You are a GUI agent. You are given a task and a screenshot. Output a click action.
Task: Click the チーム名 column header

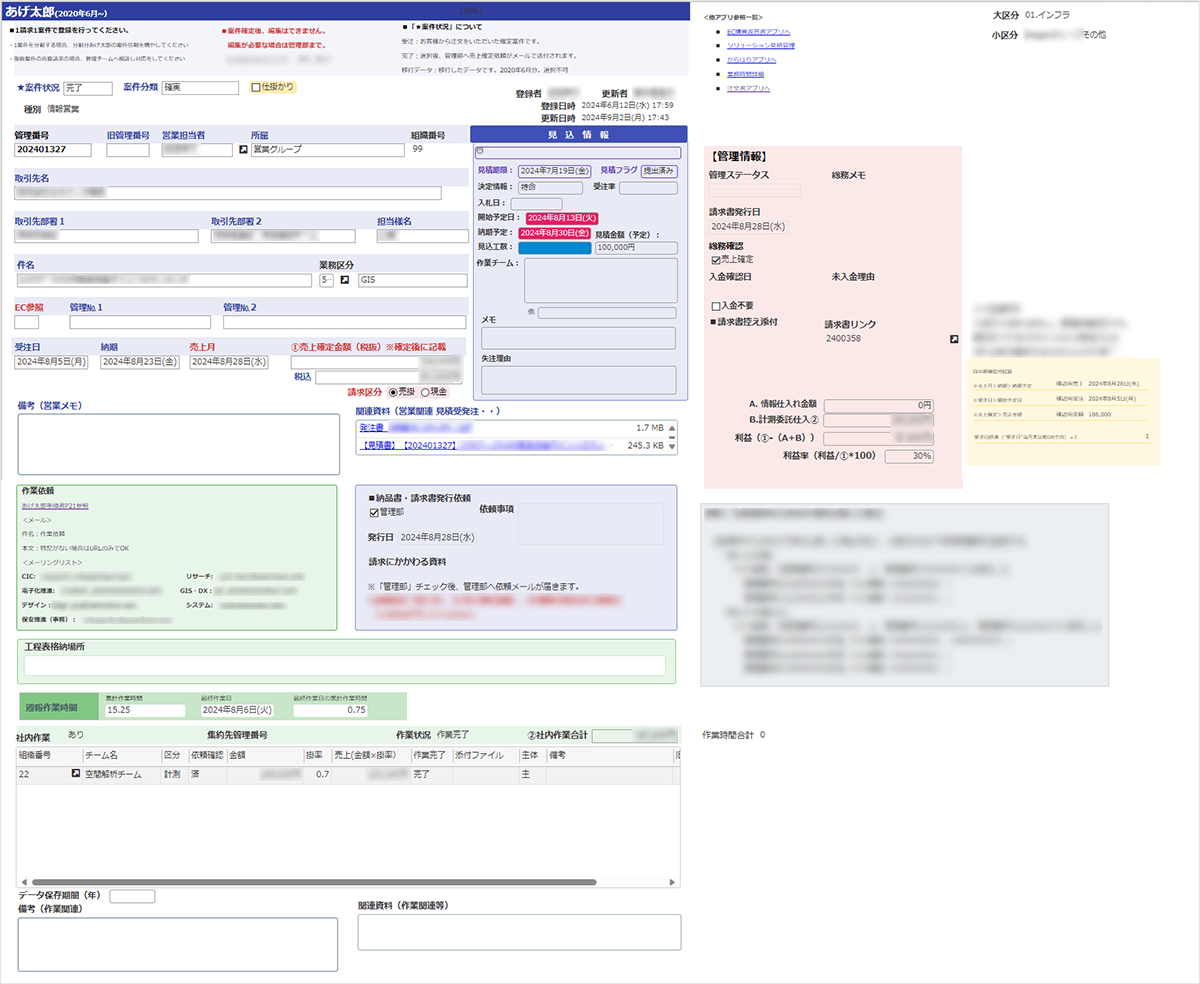[102, 755]
